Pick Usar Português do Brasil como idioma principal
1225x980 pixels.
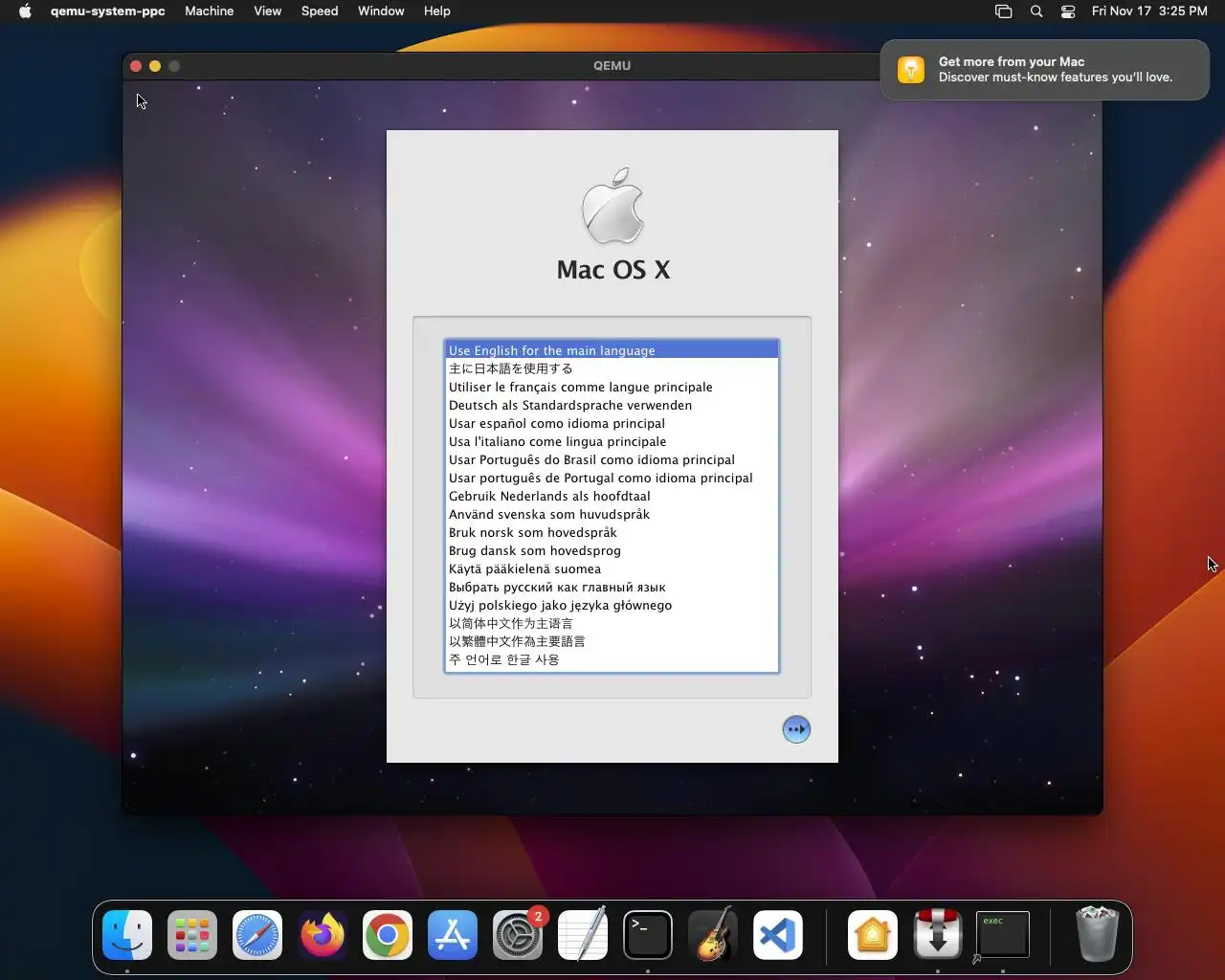tap(612, 459)
